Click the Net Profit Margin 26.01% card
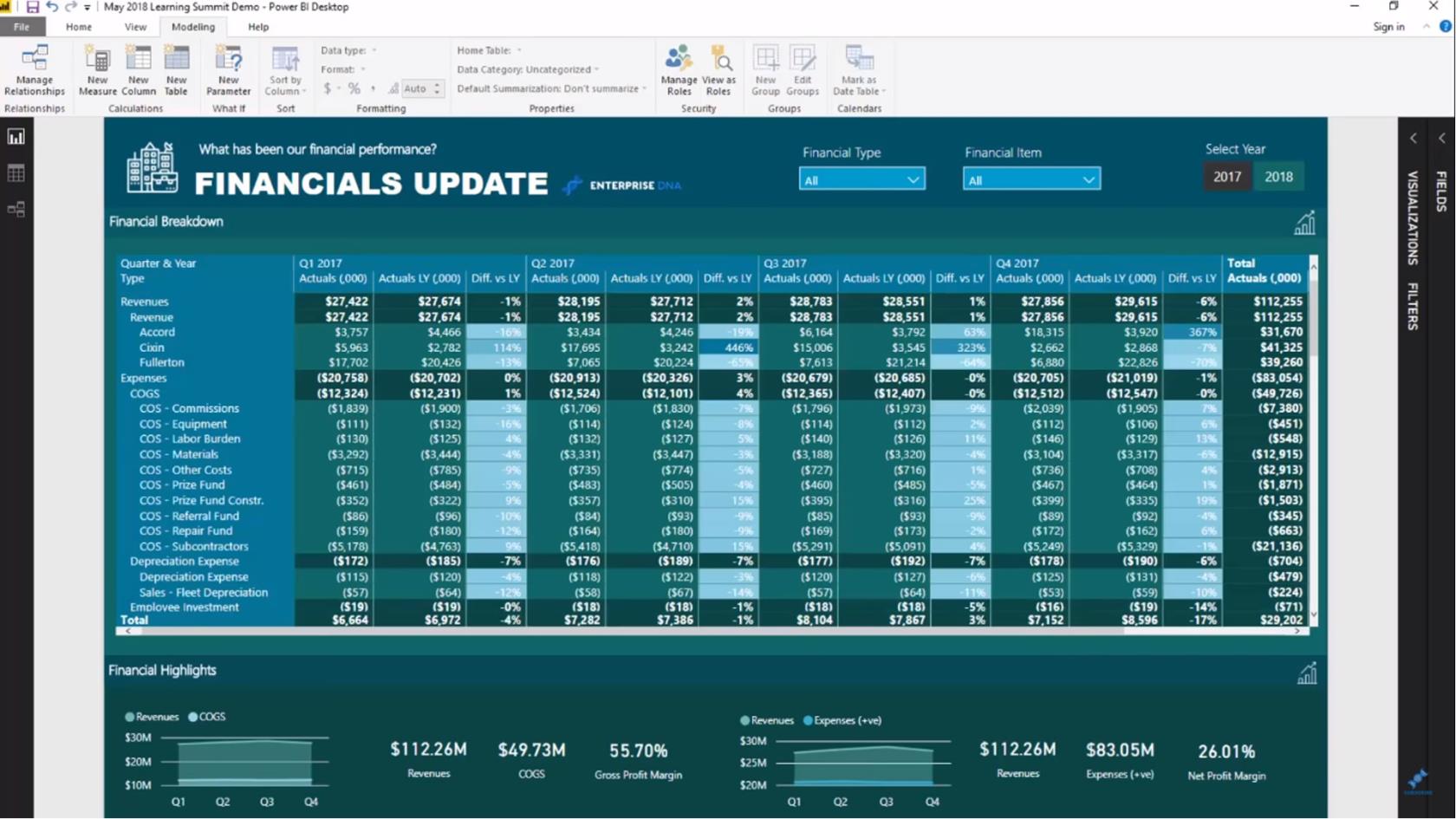The height and width of the screenshot is (819, 1456). pos(1227,762)
